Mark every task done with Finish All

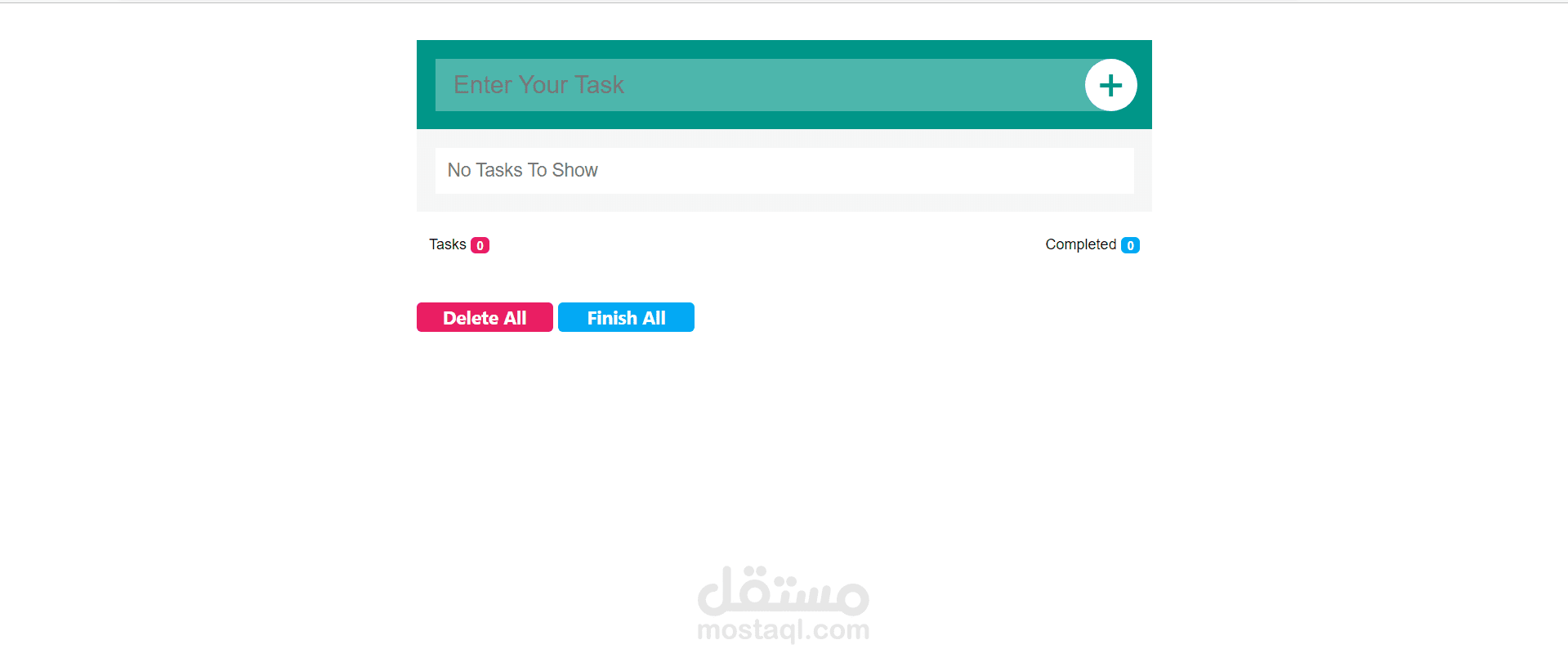tap(626, 317)
